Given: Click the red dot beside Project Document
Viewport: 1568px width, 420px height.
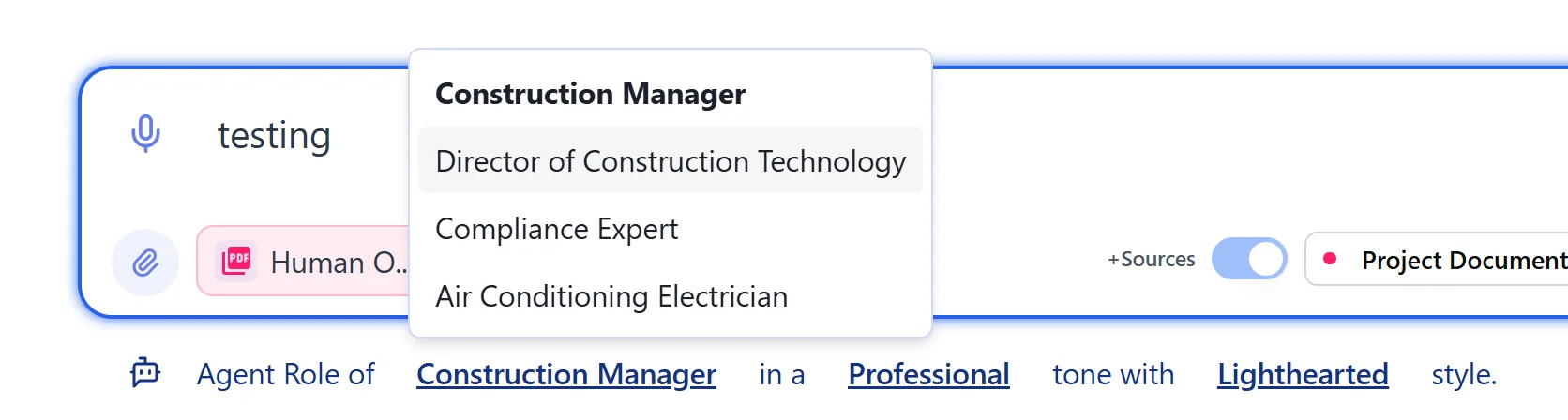Looking at the screenshot, I should tap(1329, 259).
